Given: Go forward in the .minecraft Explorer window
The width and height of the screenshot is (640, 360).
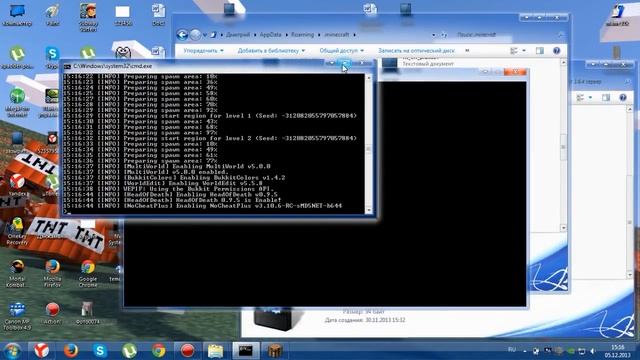Looking at the screenshot, I should coord(196,35).
